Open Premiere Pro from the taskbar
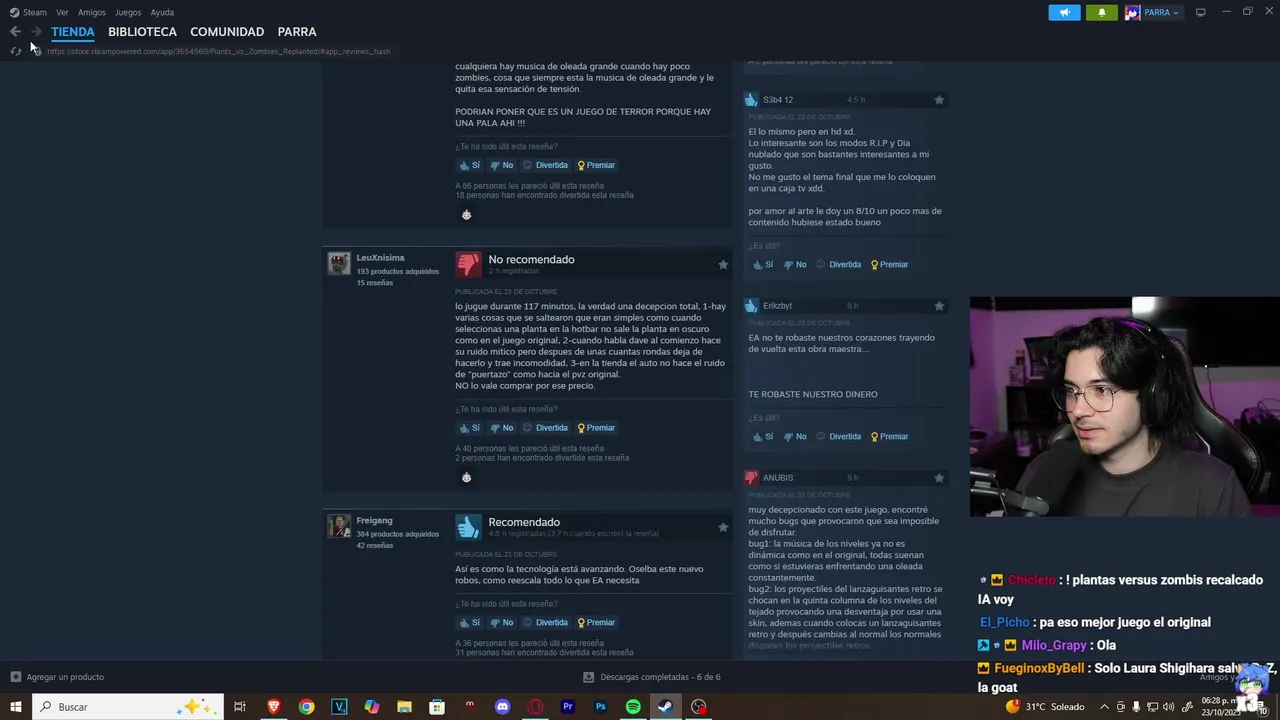The image size is (1280, 720). point(568,707)
